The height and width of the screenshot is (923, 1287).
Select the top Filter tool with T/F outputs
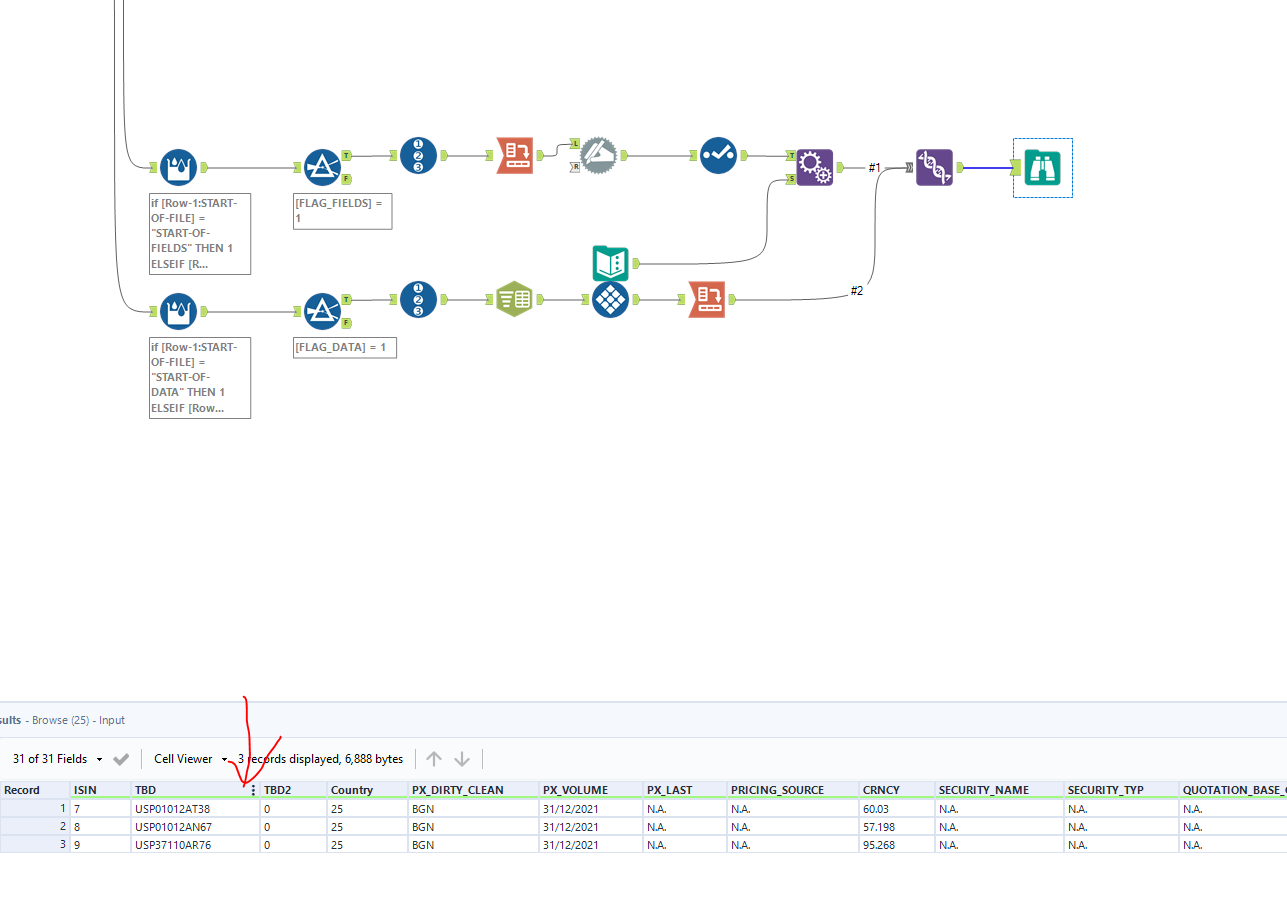(x=322, y=167)
